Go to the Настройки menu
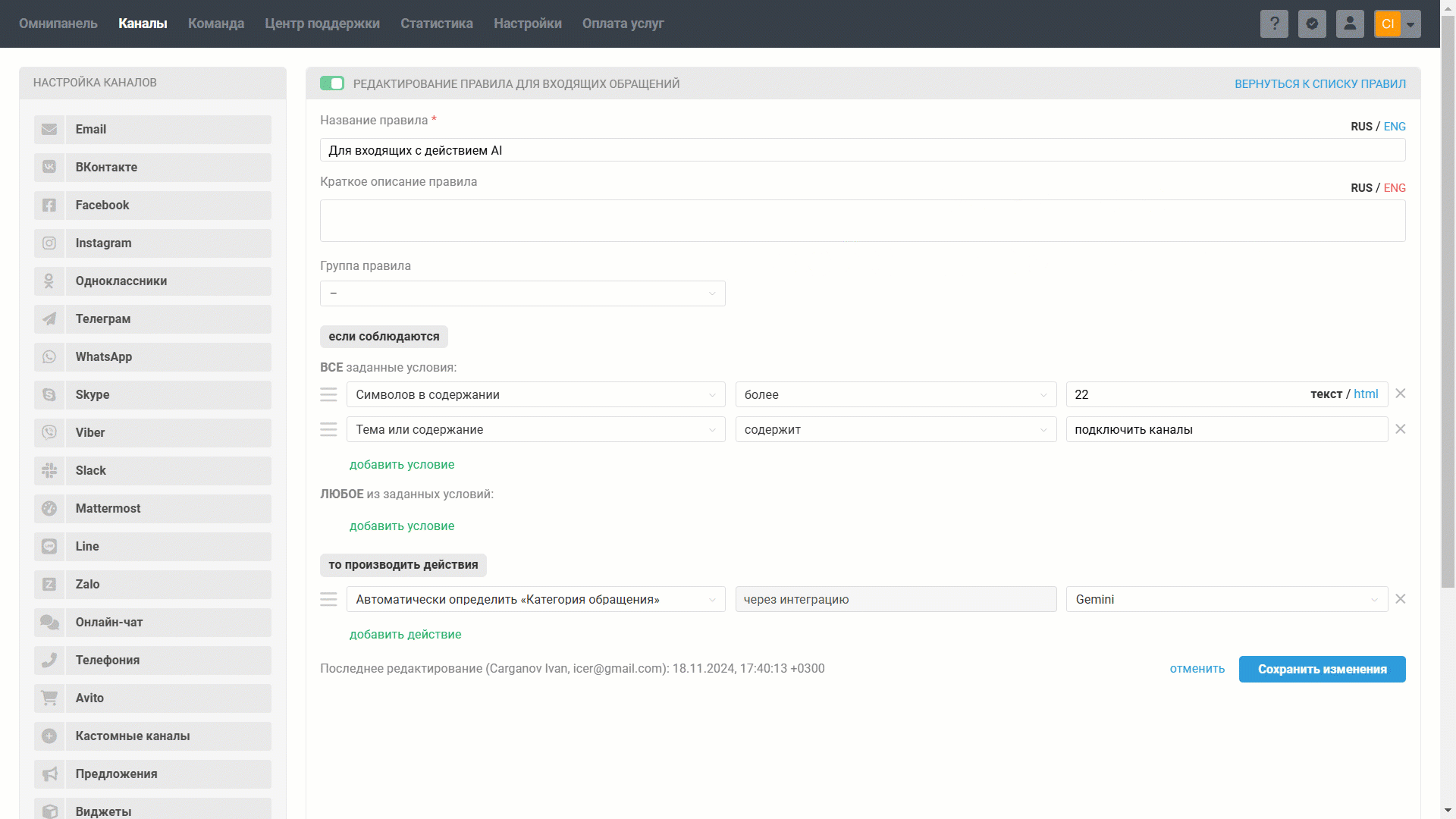 528,24
